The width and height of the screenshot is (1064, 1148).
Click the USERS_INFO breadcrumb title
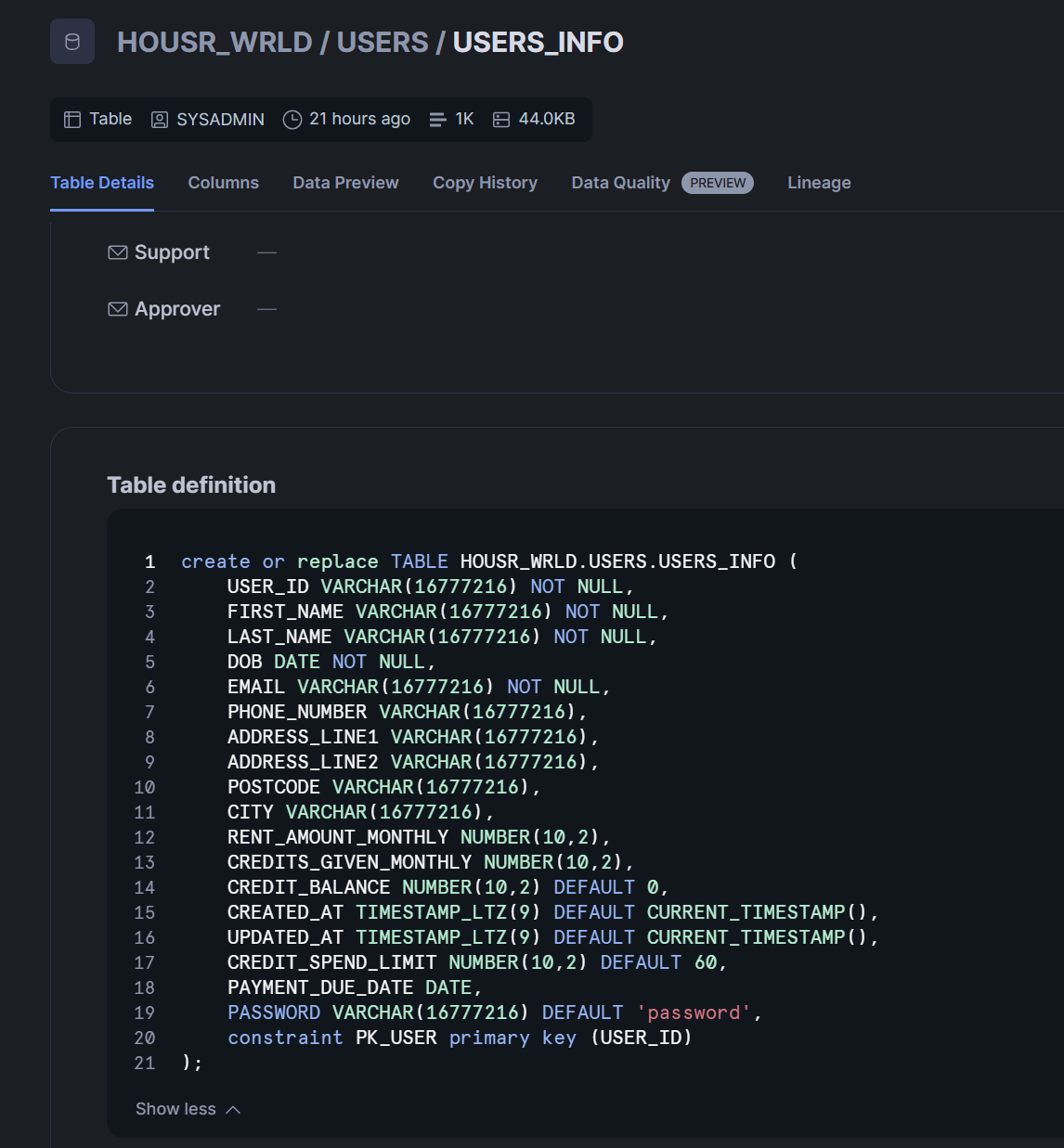click(x=538, y=43)
